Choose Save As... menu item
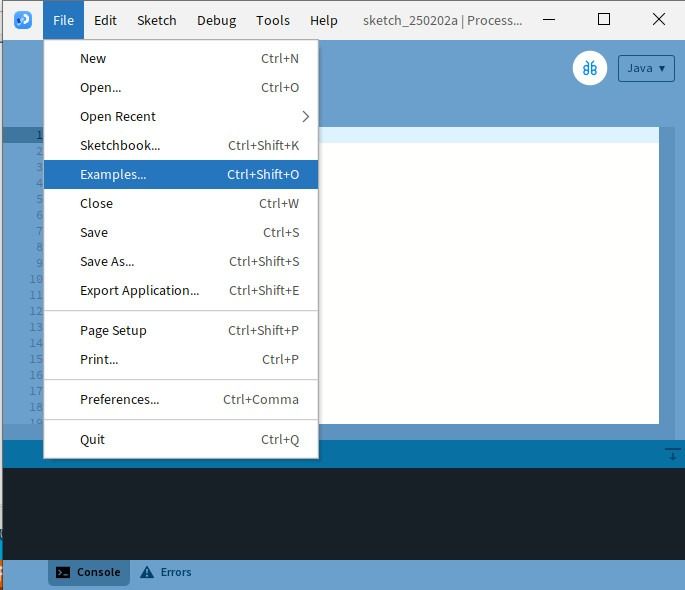 coord(181,261)
